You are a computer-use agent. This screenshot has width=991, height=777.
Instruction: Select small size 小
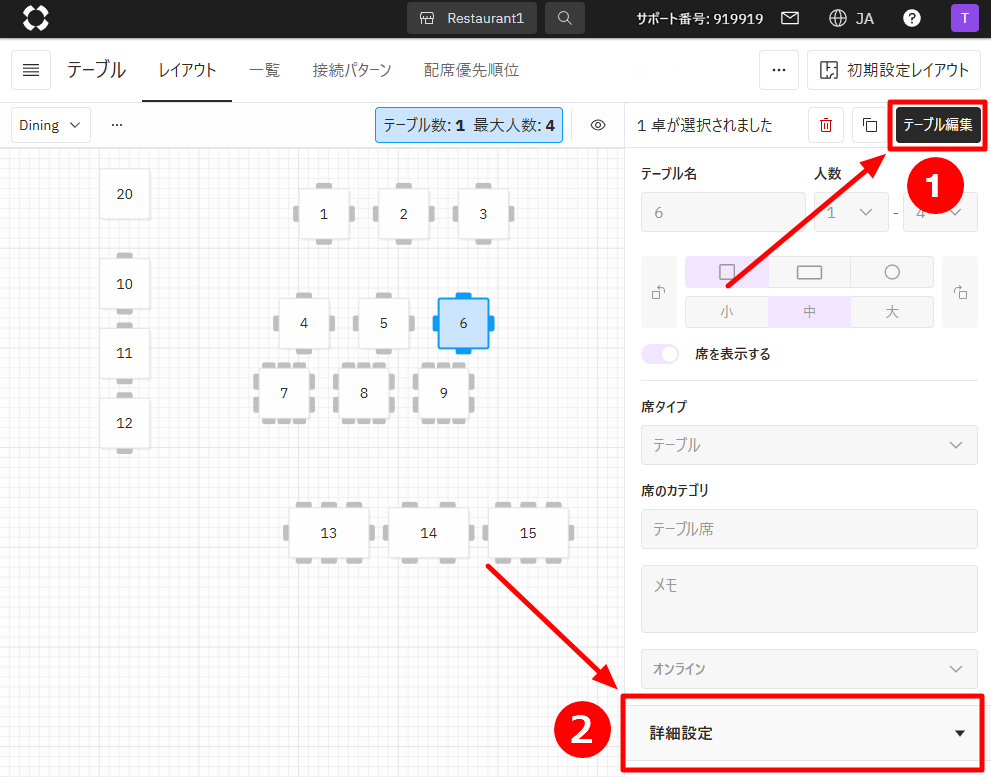727,312
